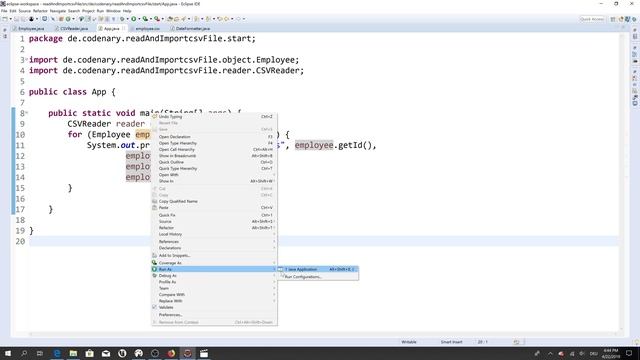
Task: Expand the Debug As submenu
Action: pyautogui.click(x=214, y=276)
